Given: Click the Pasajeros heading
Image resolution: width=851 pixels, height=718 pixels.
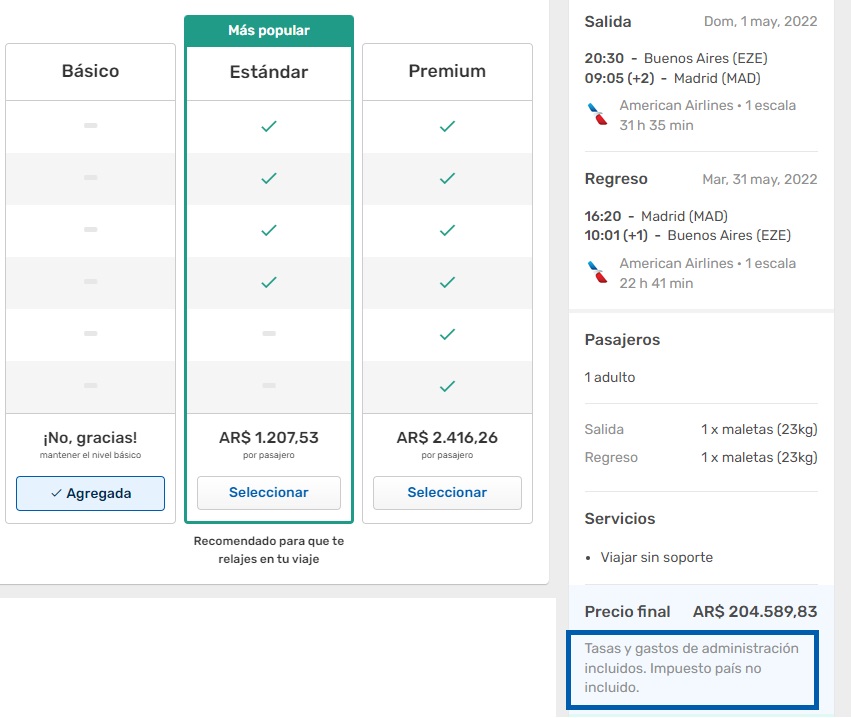Looking at the screenshot, I should tap(622, 340).
